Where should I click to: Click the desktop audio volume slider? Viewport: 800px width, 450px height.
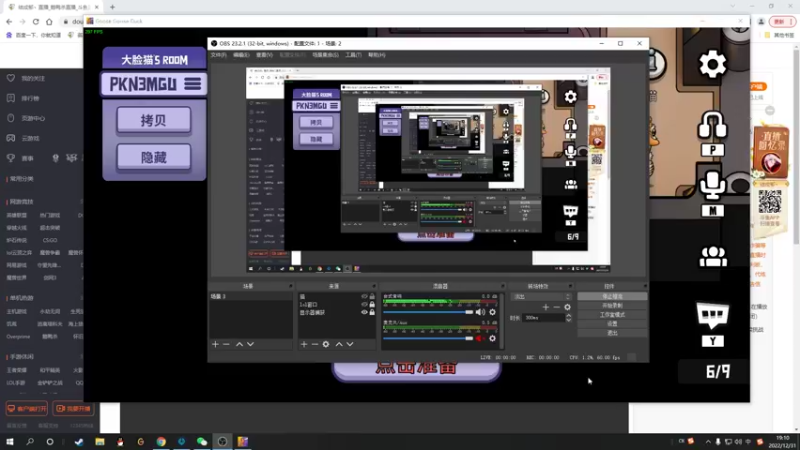pos(428,312)
